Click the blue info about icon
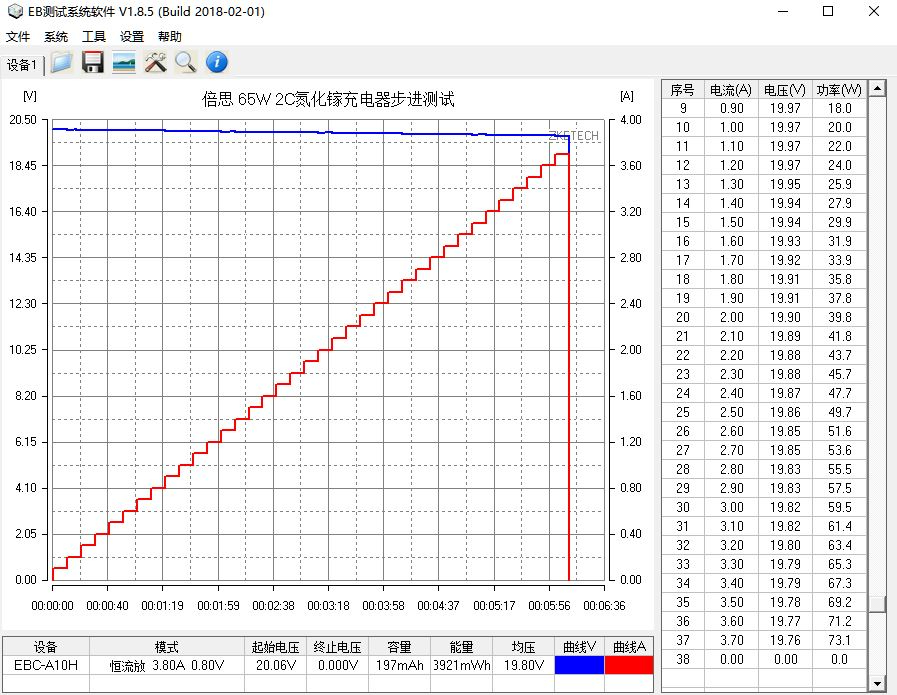This screenshot has height=695, width=897. coord(216,63)
